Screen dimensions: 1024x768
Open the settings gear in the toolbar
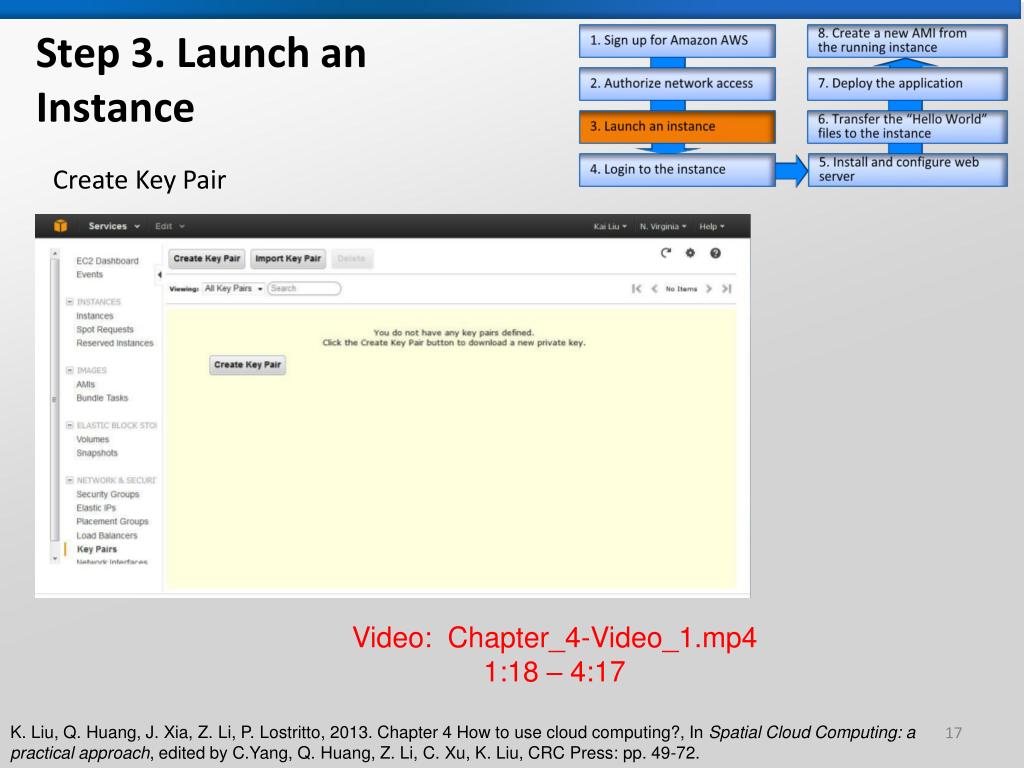point(690,253)
